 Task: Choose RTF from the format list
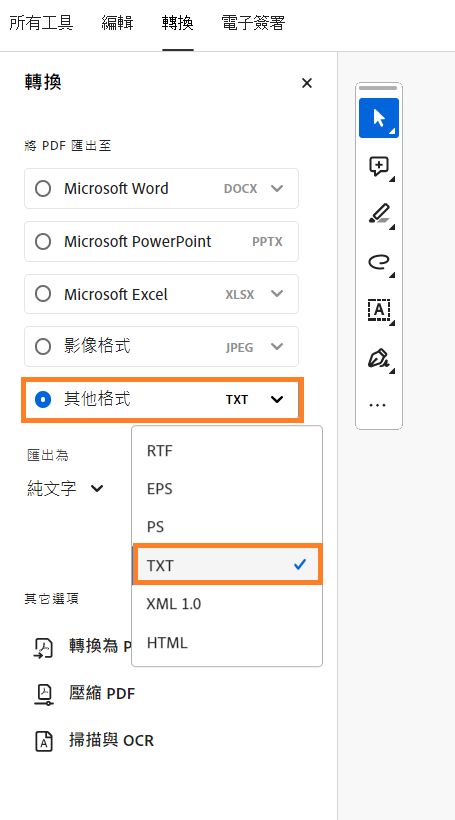click(227, 451)
